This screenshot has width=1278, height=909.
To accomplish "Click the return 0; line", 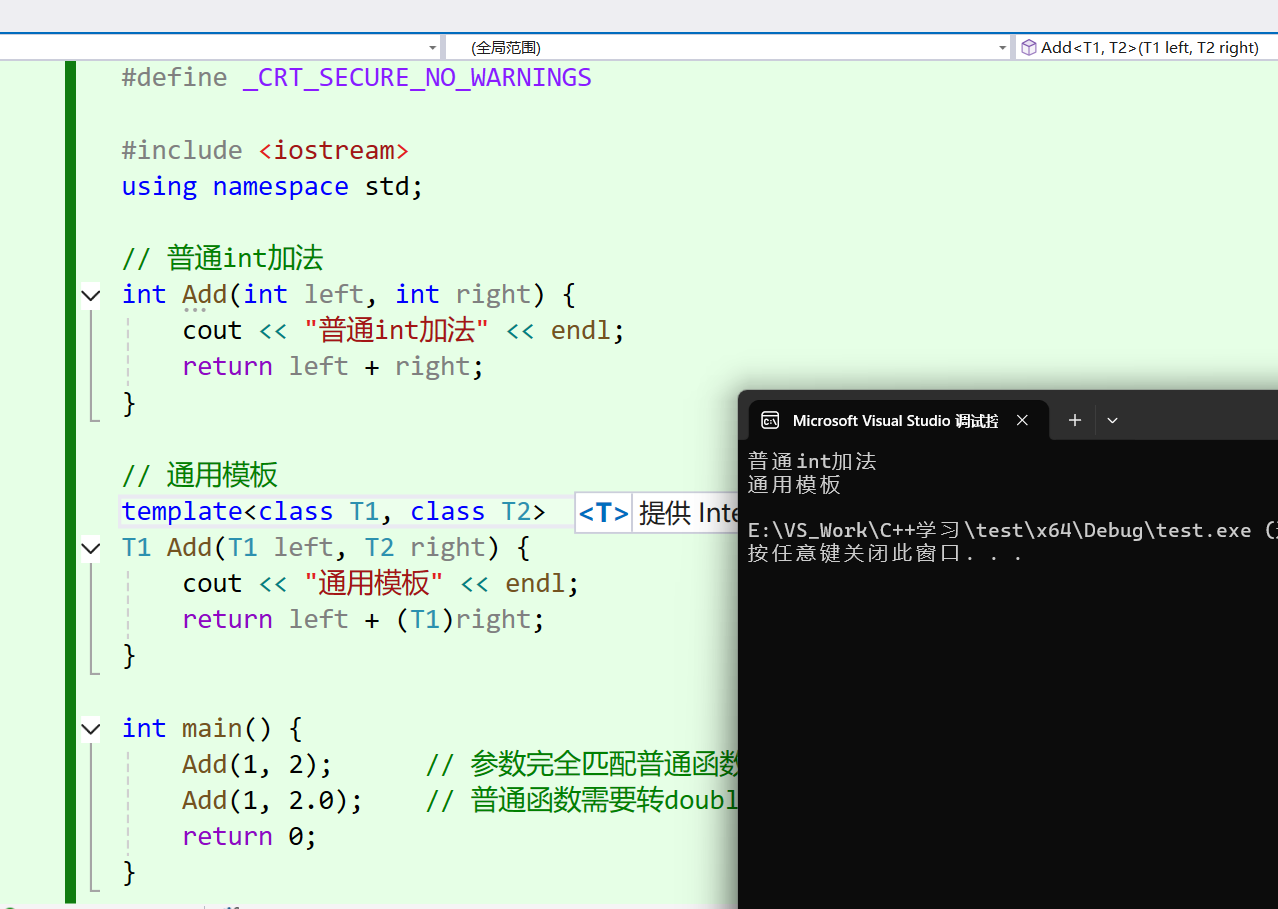I will click(249, 836).
